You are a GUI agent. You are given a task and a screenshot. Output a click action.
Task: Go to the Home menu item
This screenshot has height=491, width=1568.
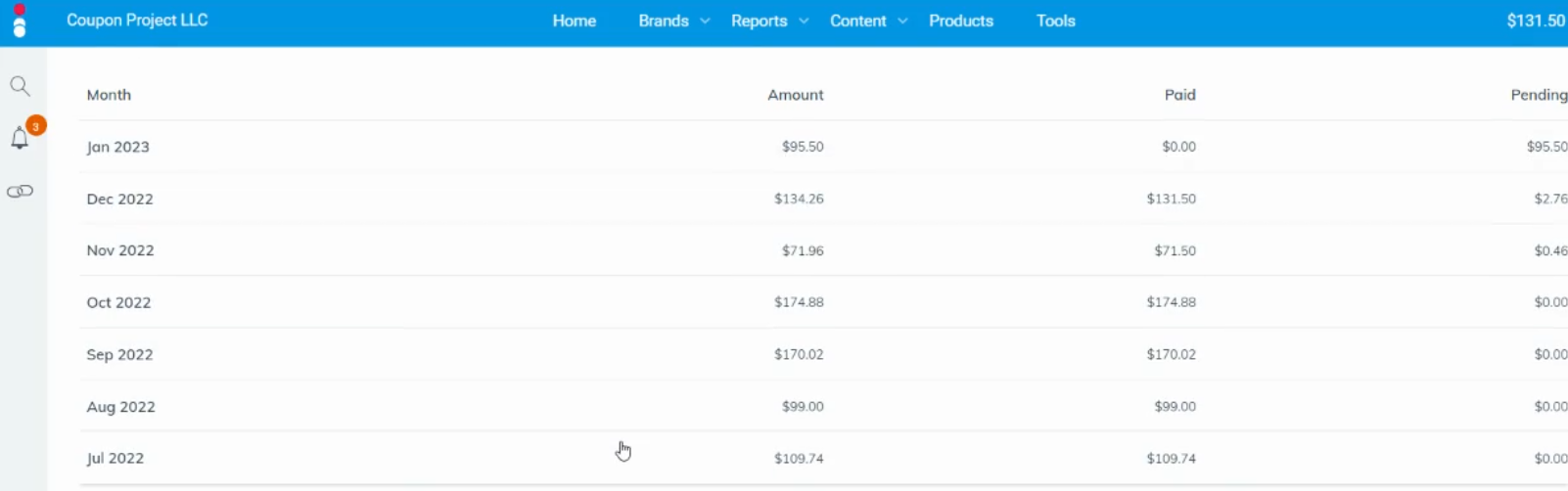point(575,21)
